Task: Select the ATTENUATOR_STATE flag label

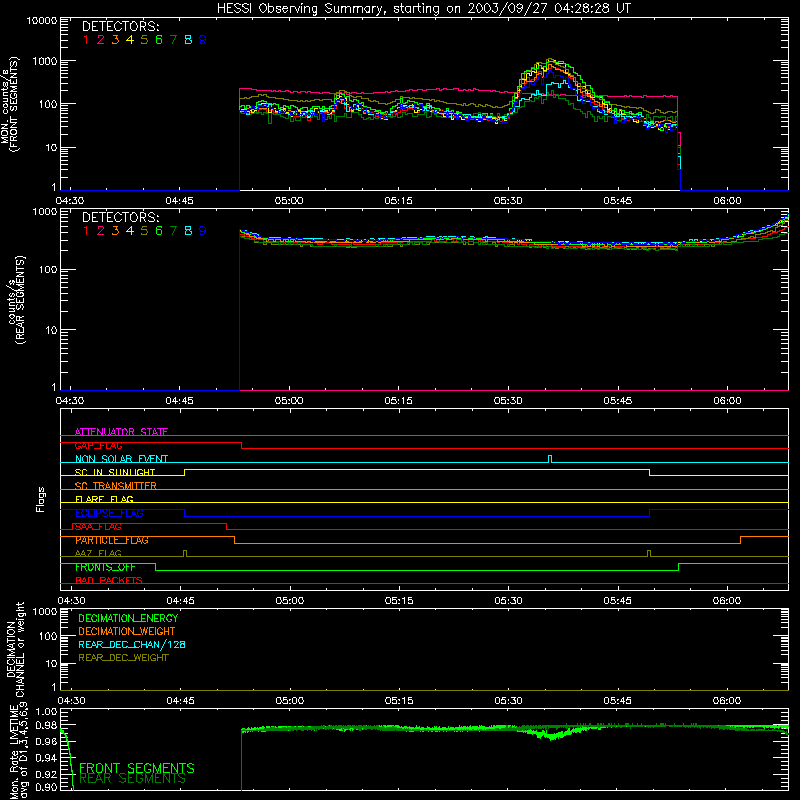Action: [121, 432]
